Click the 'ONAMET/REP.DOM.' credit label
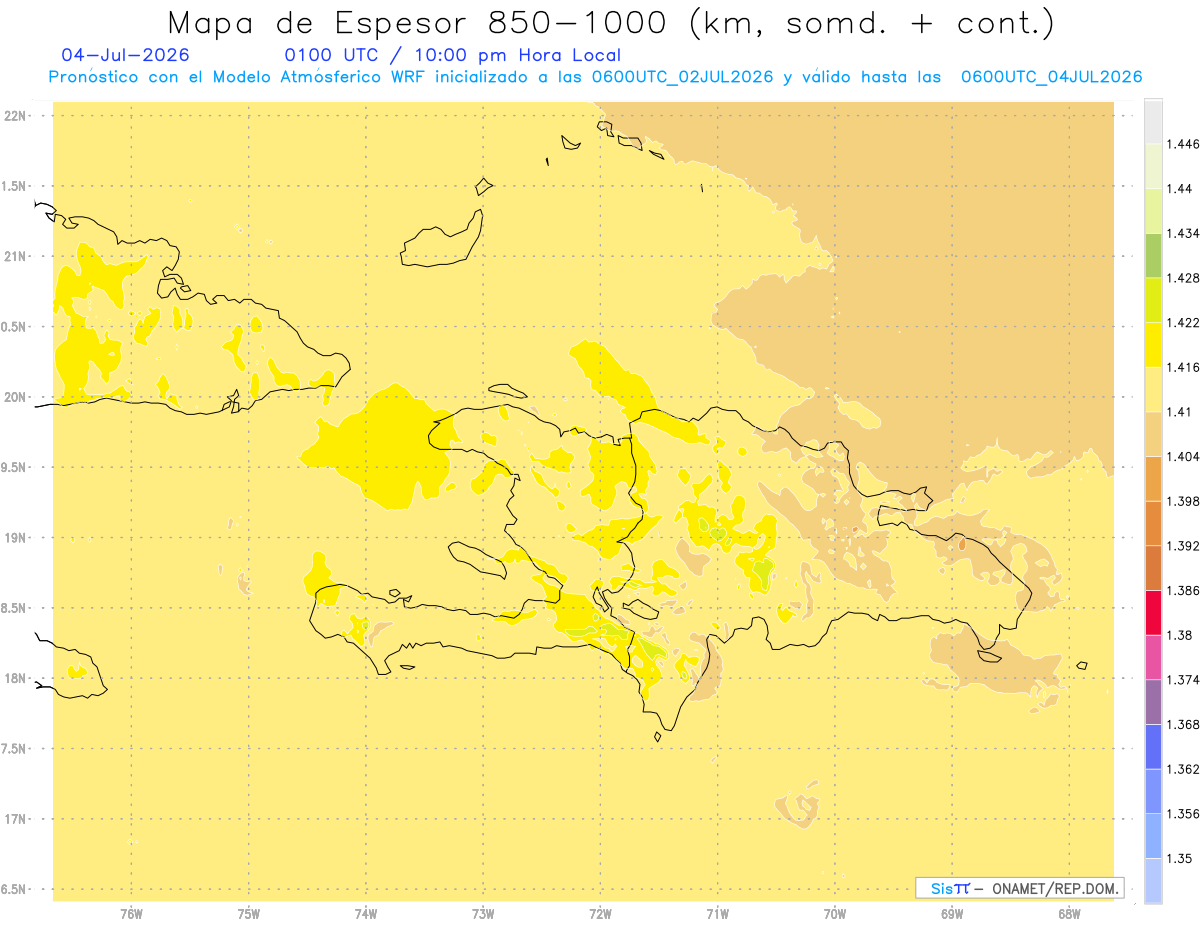The image size is (1200, 927). click(x=1056, y=888)
